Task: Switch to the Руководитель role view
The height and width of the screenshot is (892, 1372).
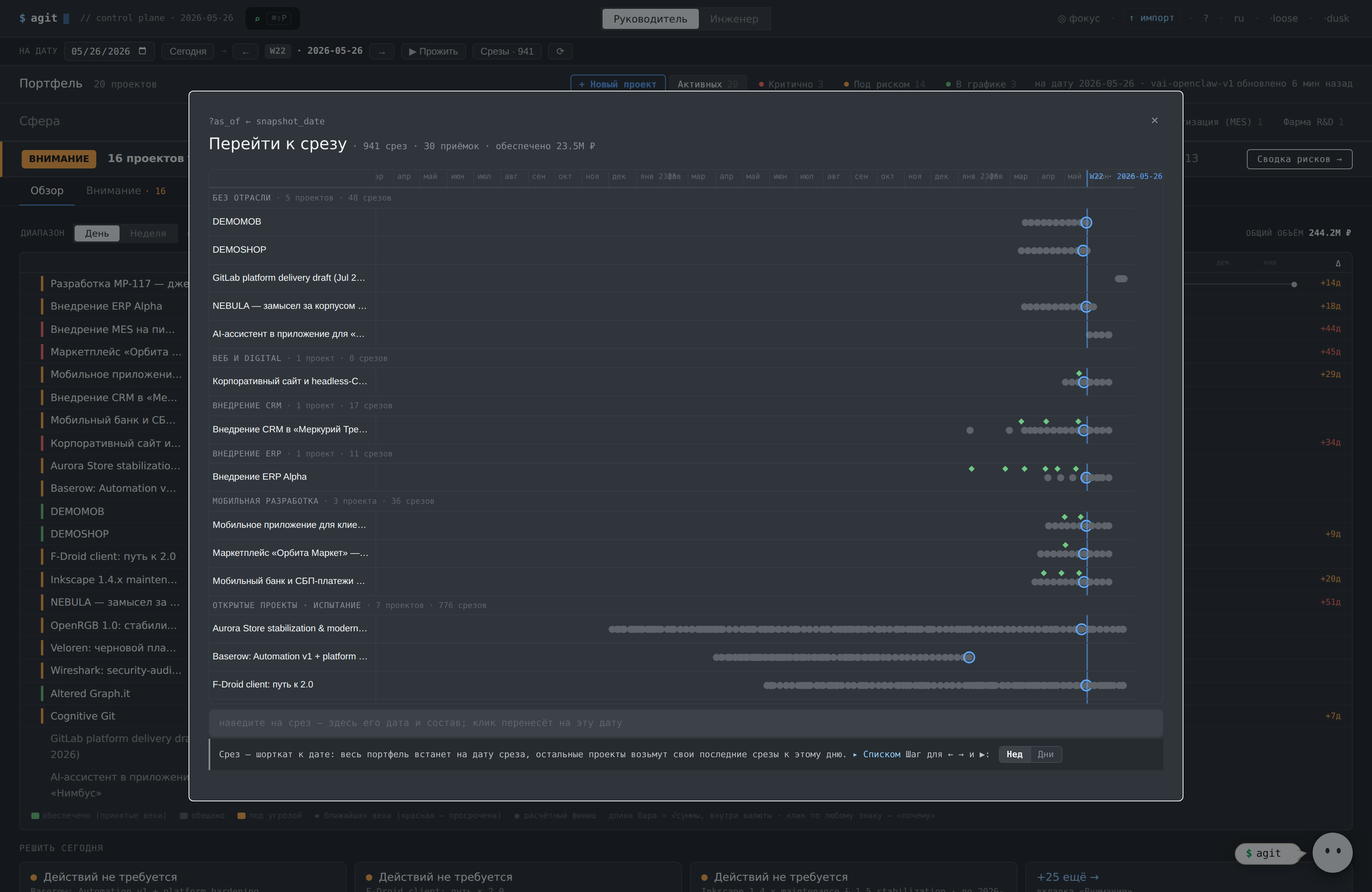Action: point(650,18)
